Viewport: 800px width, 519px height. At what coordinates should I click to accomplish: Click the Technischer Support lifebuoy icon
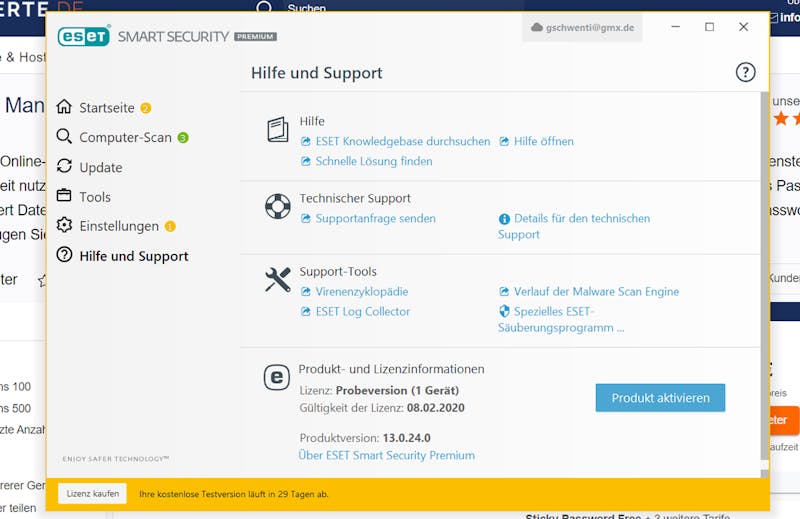(278, 206)
